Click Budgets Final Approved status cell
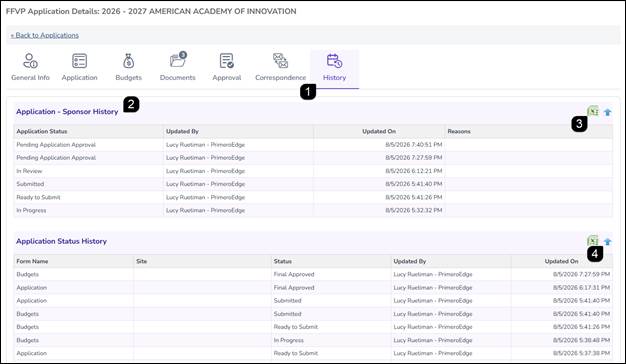Image resolution: width=626 pixels, height=364 pixels. click(294, 274)
